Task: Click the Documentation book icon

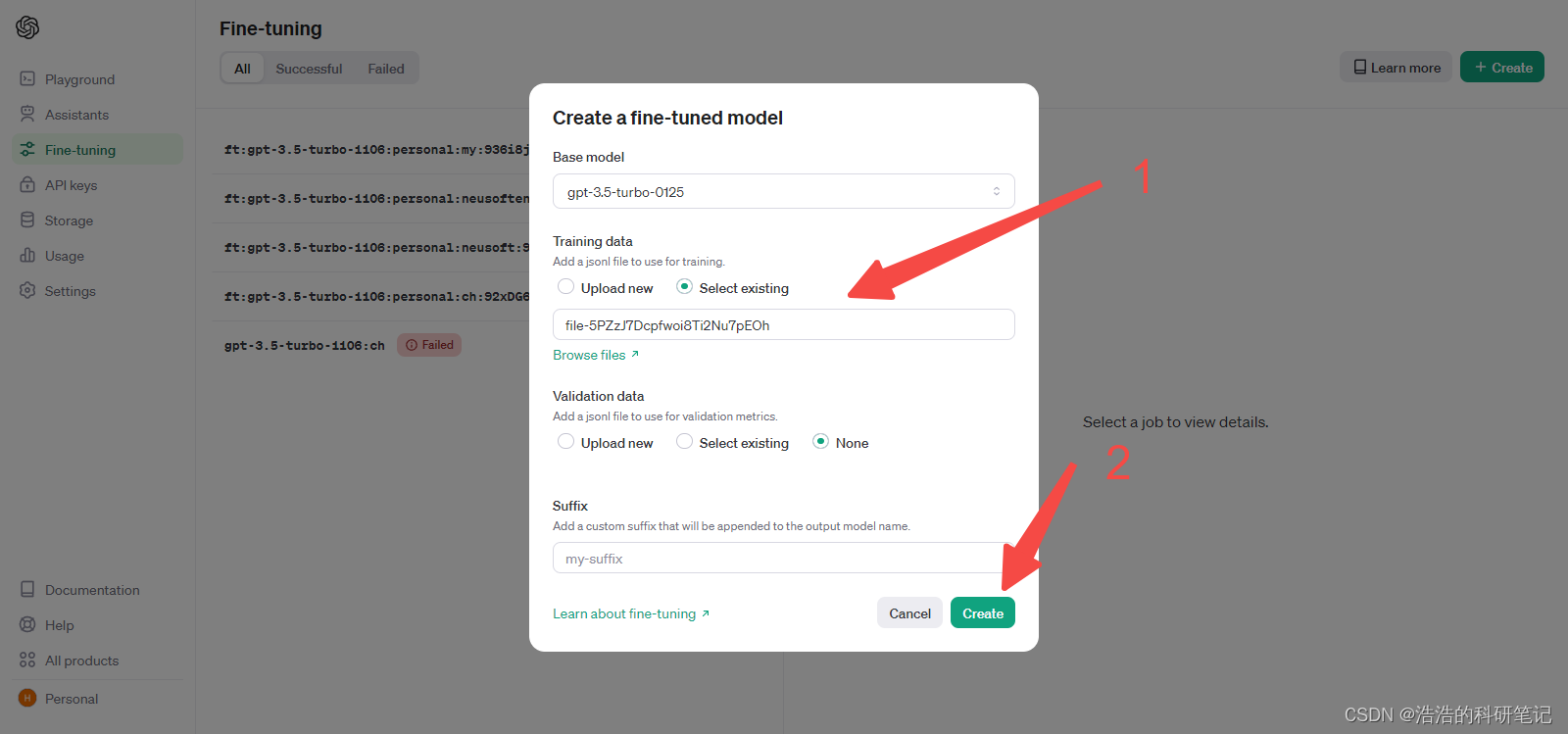Action: (27, 589)
